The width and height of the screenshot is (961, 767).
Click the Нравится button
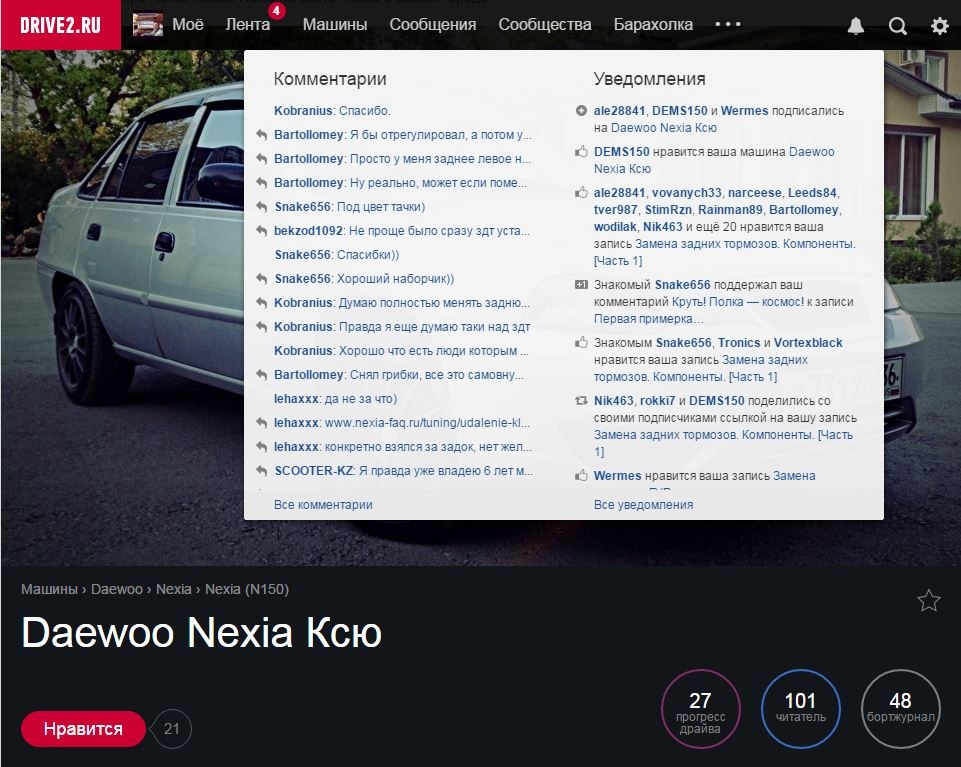(82, 729)
